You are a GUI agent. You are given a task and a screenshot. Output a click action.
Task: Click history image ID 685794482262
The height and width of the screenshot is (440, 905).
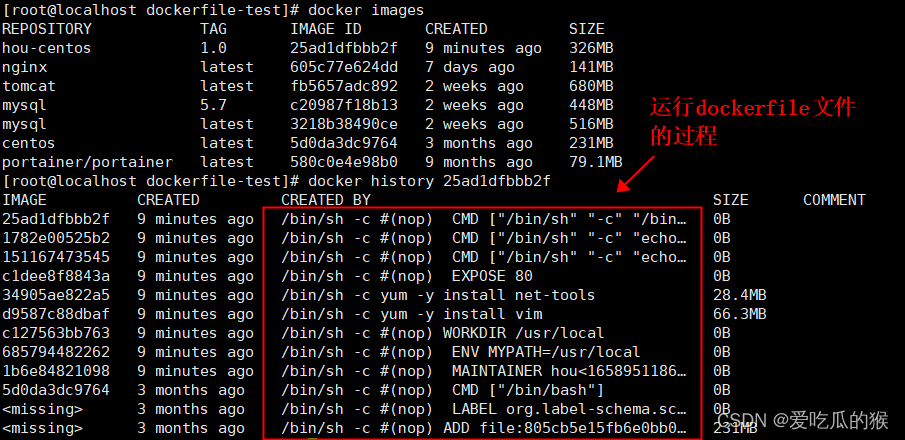pos(55,353)
